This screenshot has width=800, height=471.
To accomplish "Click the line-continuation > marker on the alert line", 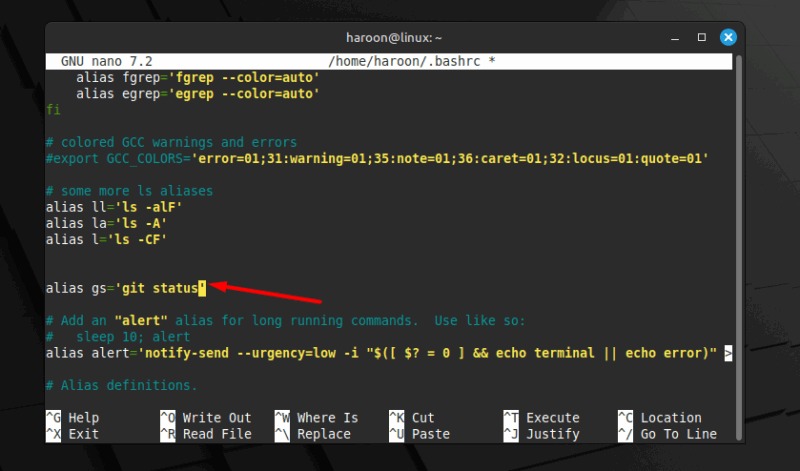I will point(728,353).
